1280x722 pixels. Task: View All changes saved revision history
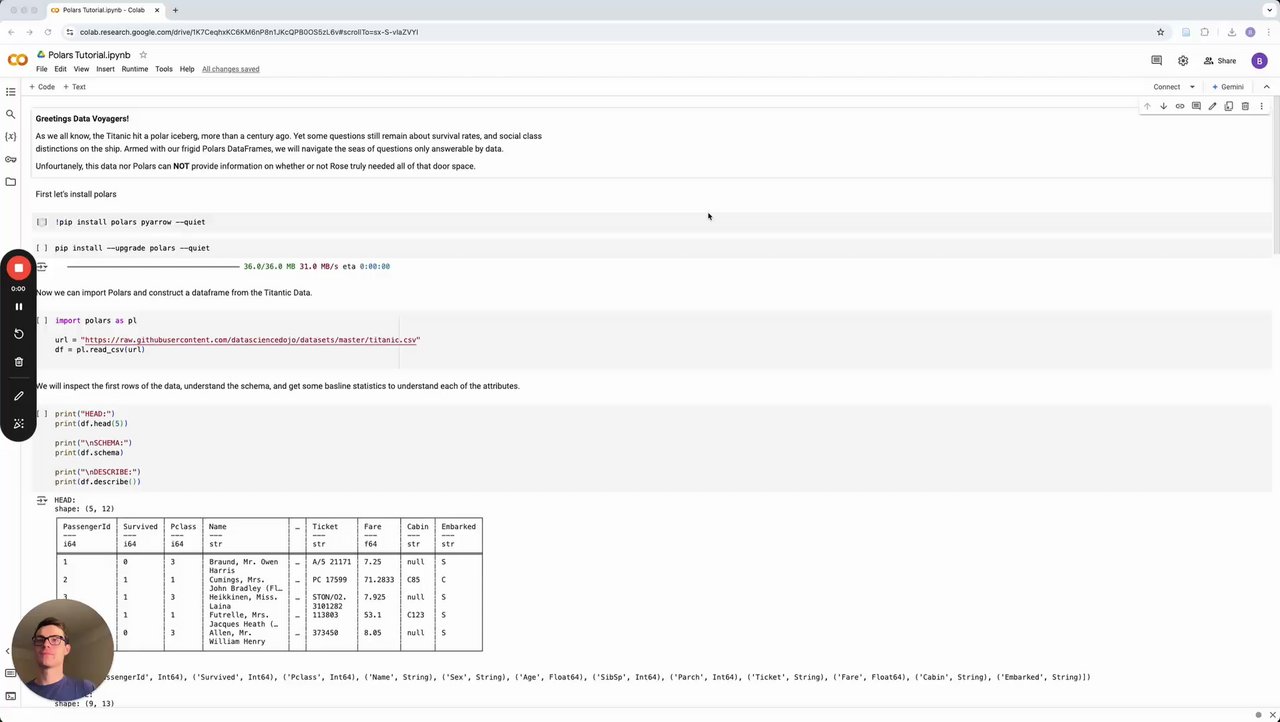click(x=230, y=69)
